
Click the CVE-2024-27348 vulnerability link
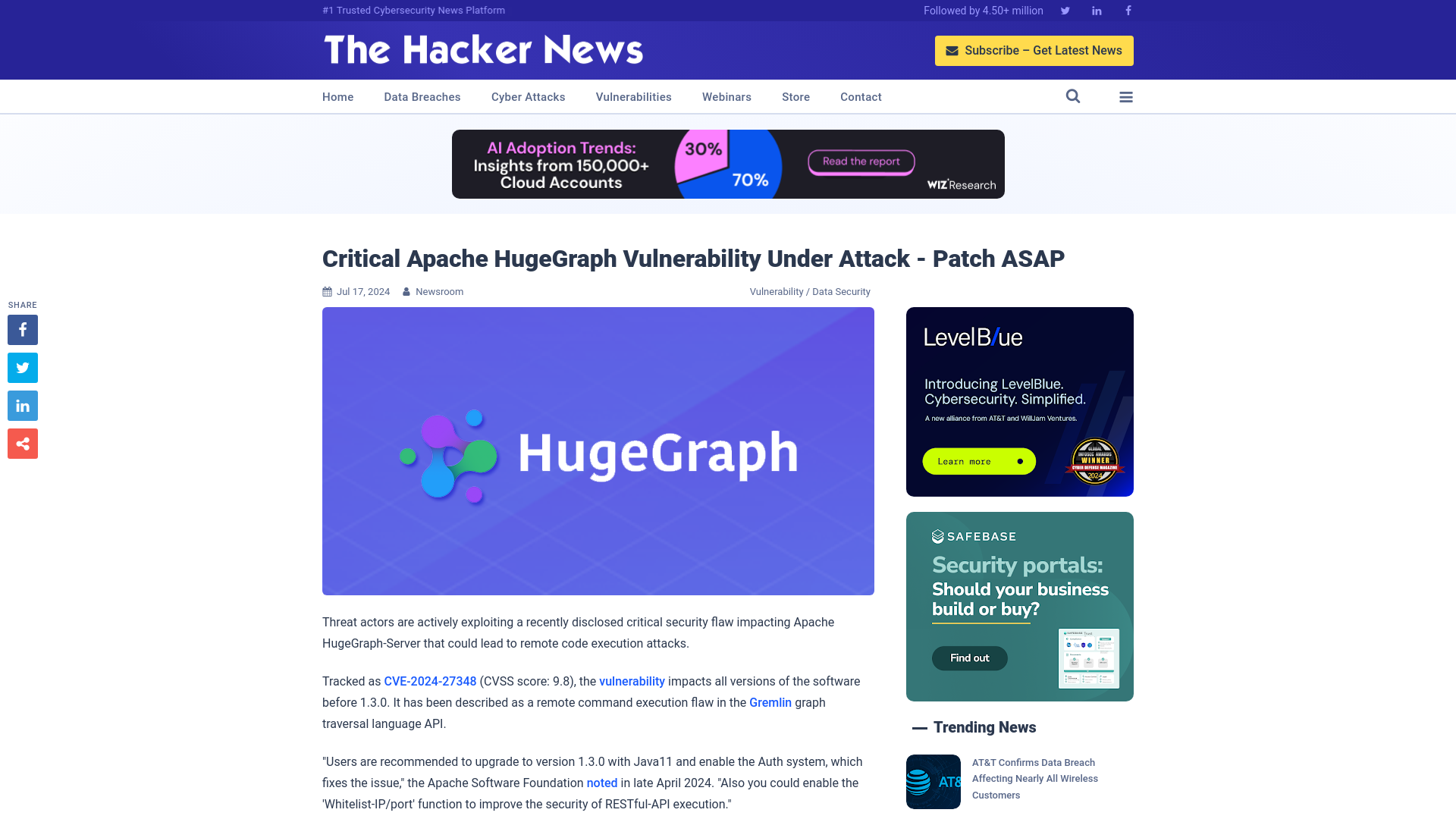[430, 681]
